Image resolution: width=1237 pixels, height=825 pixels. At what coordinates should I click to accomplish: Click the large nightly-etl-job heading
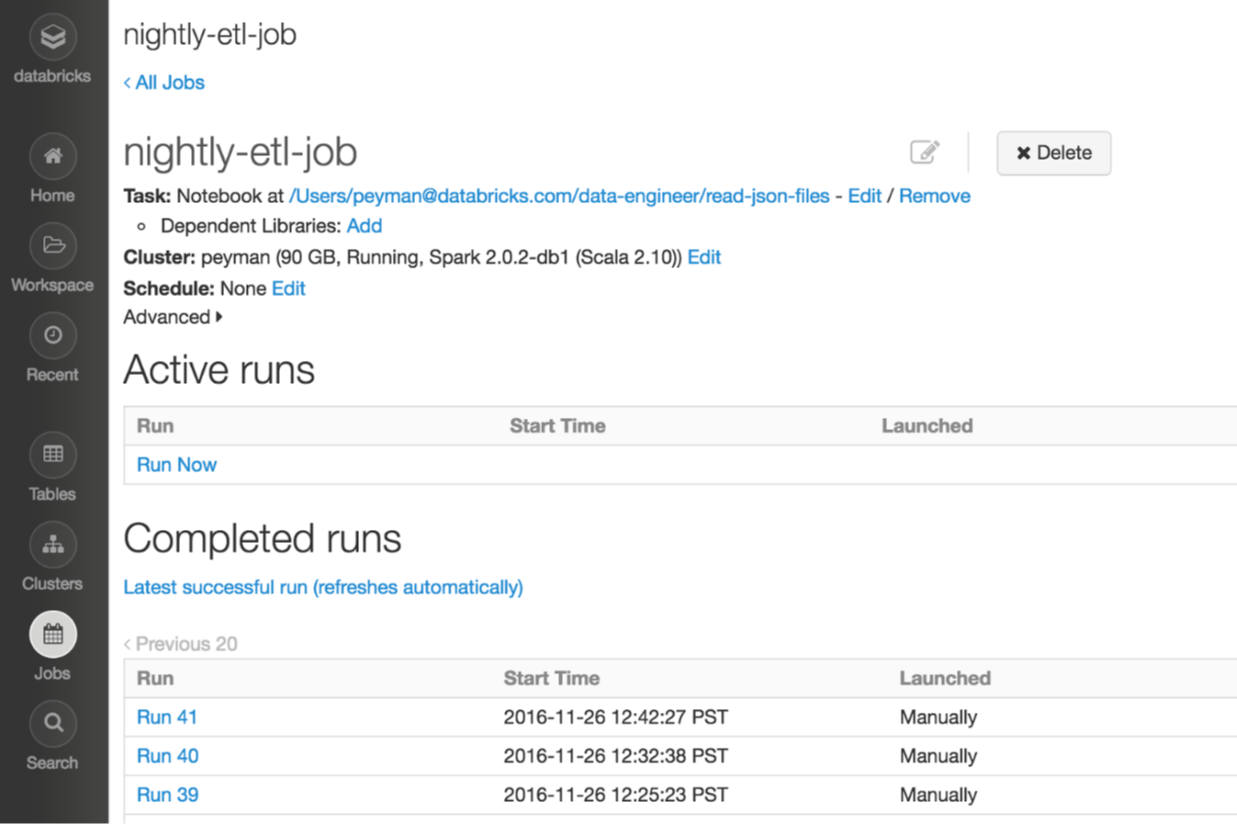point(240,153)
